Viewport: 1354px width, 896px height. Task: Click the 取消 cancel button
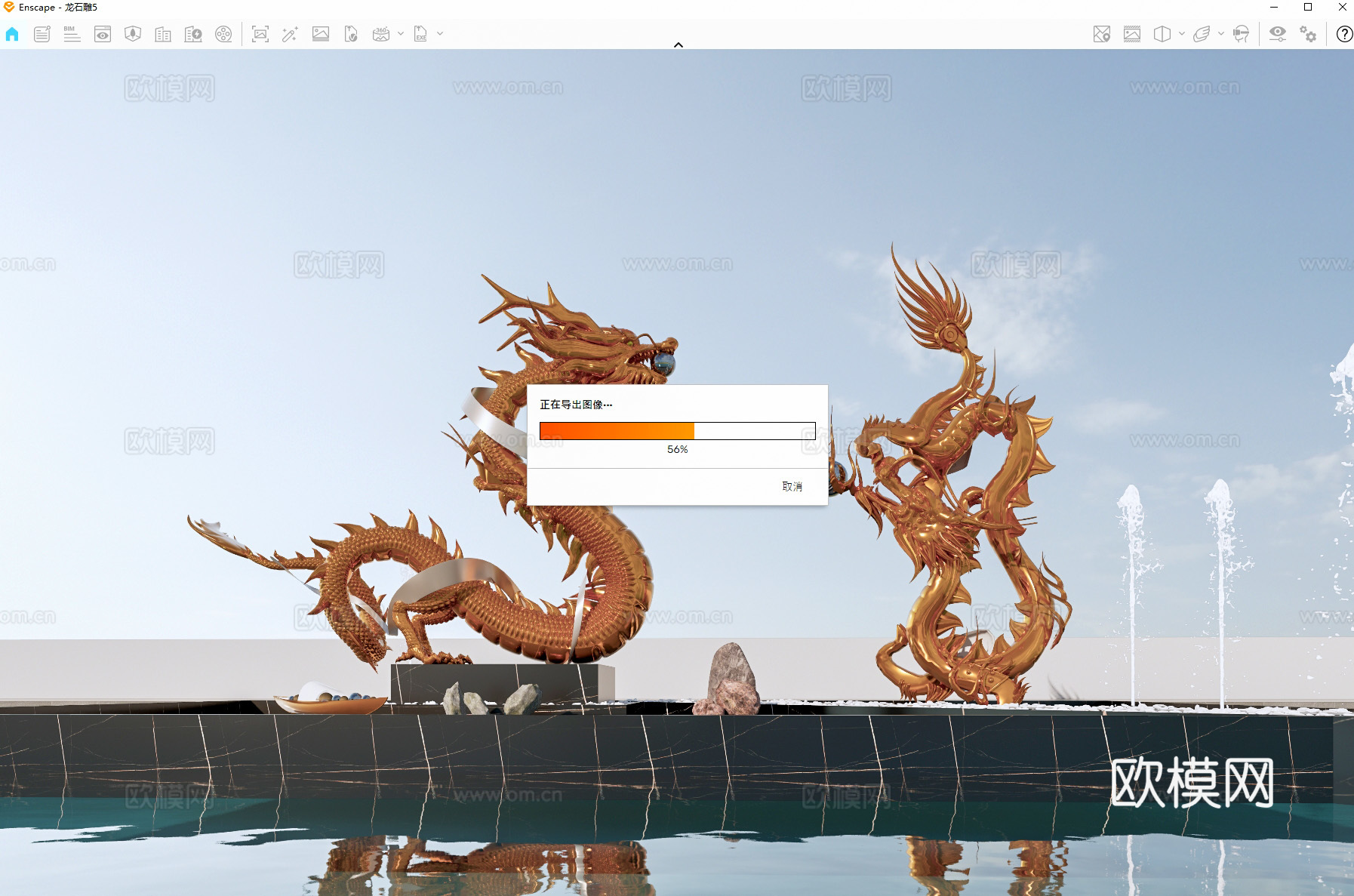pyautogui.click(x=792, y=487)
